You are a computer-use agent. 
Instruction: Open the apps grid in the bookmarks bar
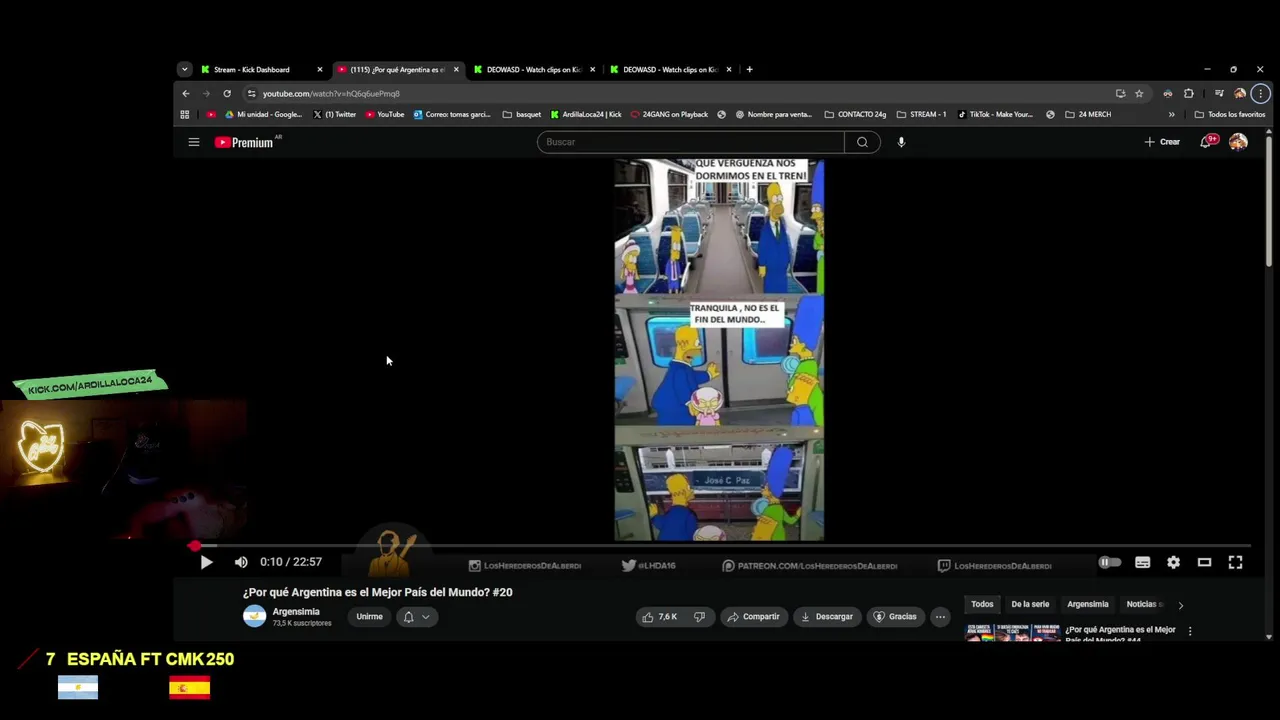click(185, 114)
